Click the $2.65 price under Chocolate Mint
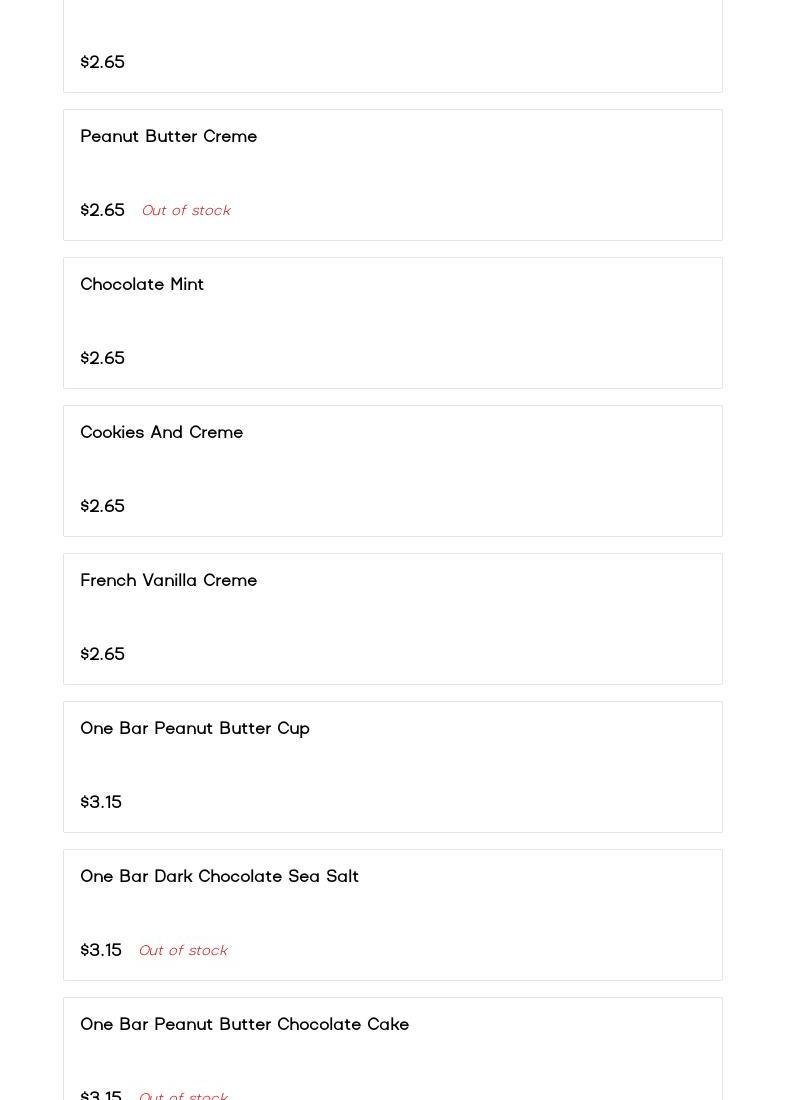 [102, 358]
